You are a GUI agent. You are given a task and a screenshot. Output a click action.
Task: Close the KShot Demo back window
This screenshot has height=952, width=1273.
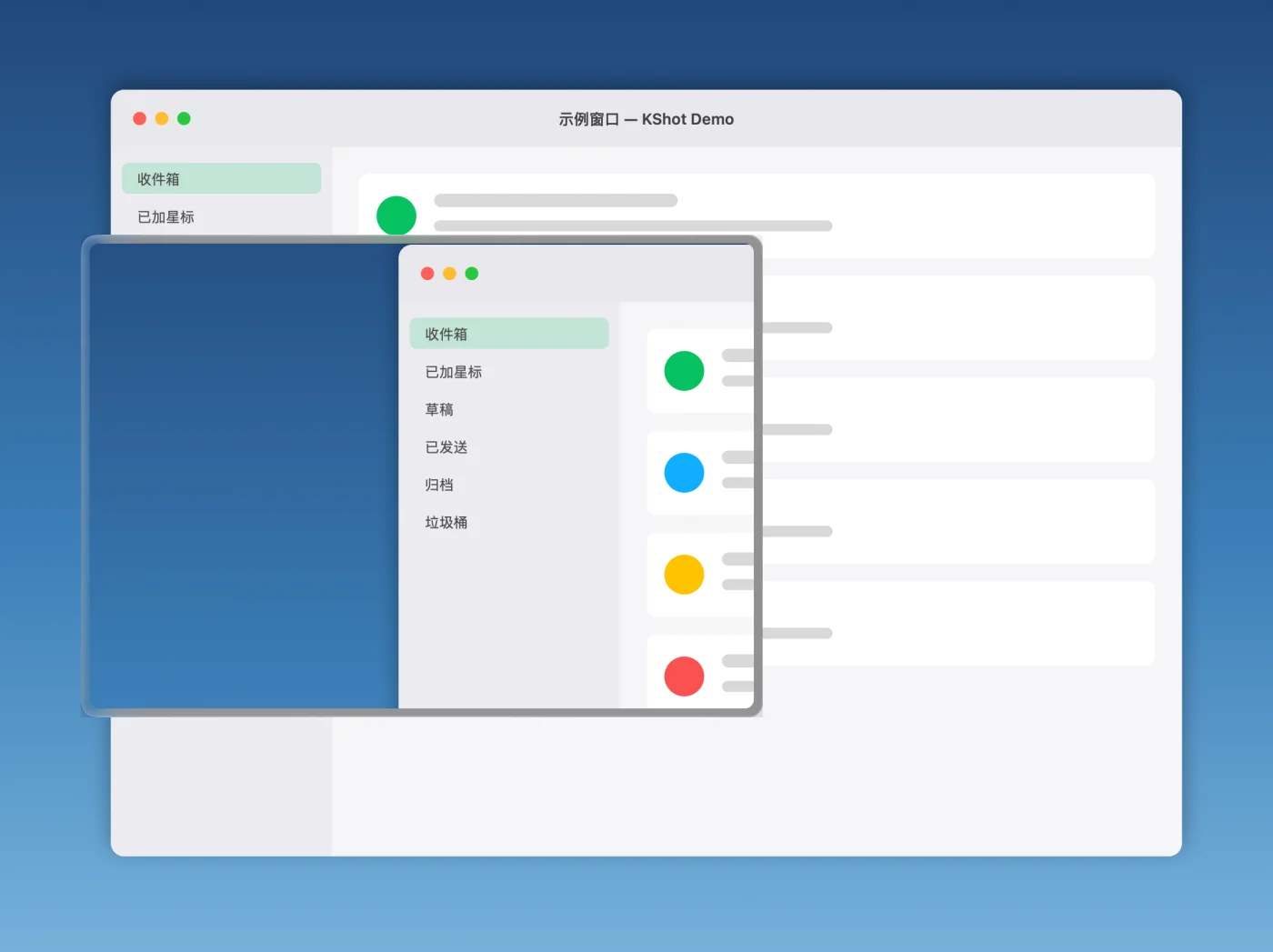pyautogui.click(x=139, y=118)
